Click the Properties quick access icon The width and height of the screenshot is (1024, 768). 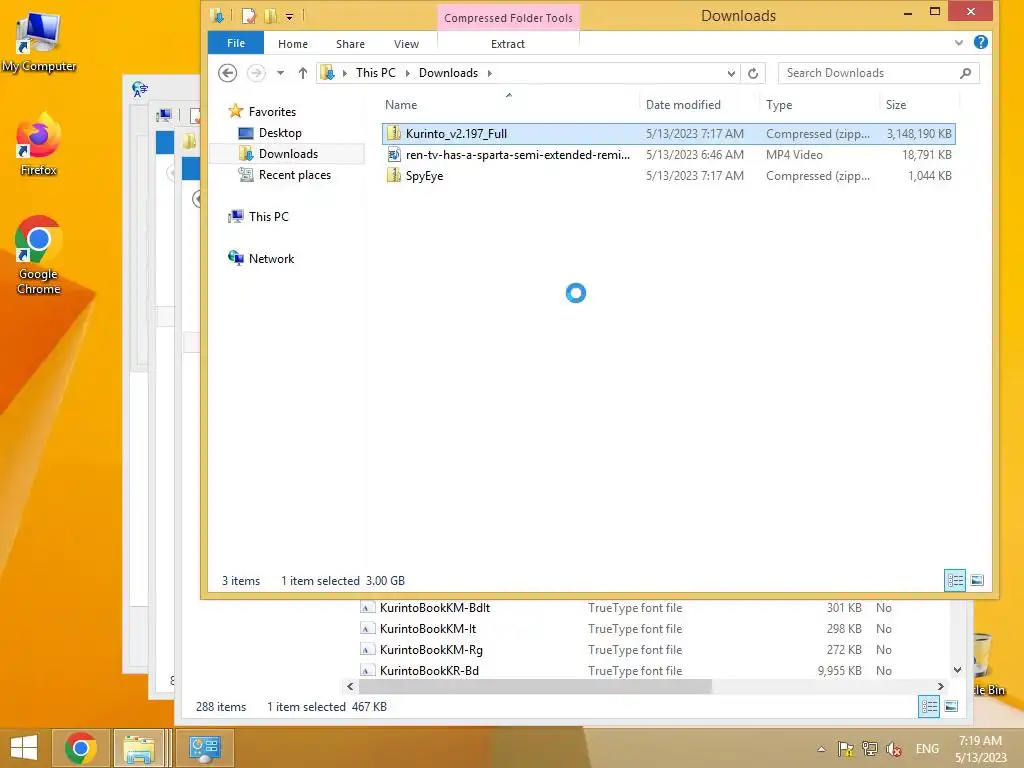click(x=249, y=16)
